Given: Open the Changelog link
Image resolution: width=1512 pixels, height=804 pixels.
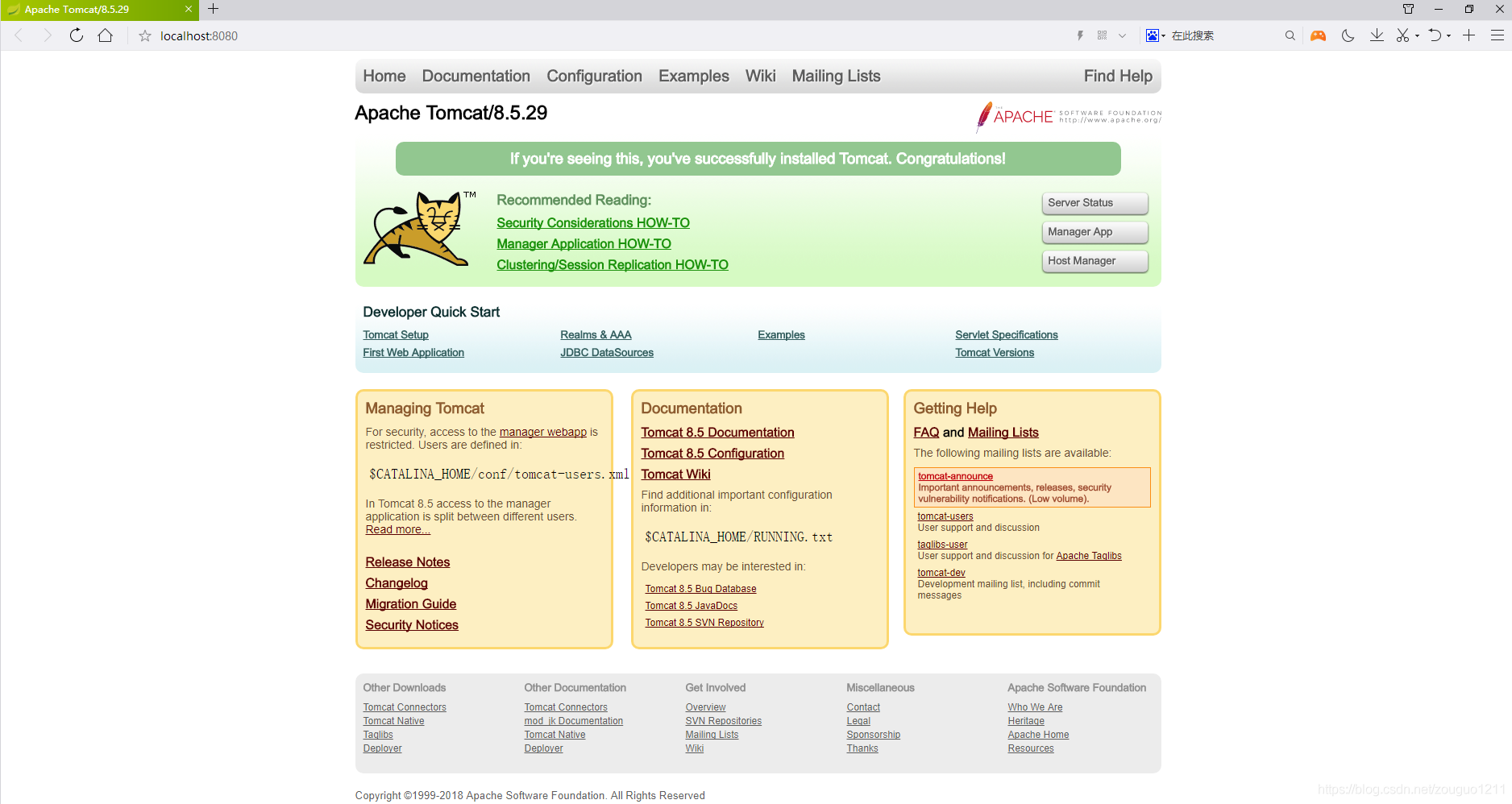Looking at the screenshot, I should click(397, 583).
